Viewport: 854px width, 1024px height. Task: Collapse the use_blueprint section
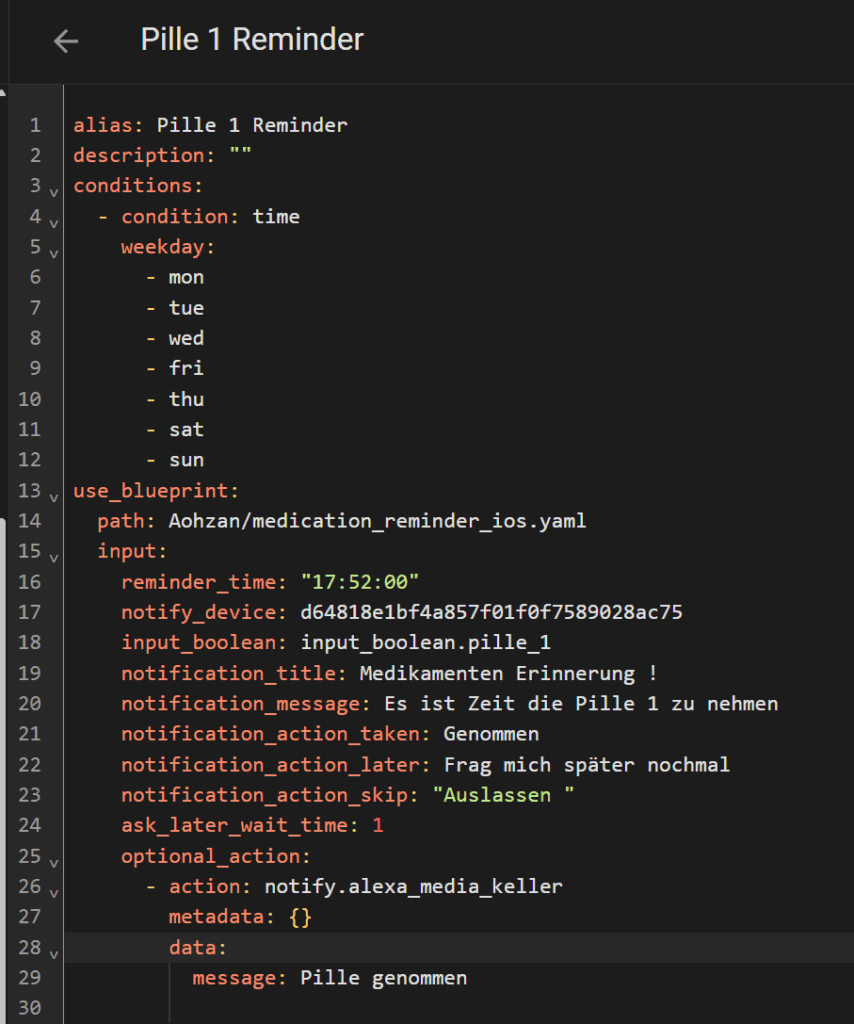(54, 497)
